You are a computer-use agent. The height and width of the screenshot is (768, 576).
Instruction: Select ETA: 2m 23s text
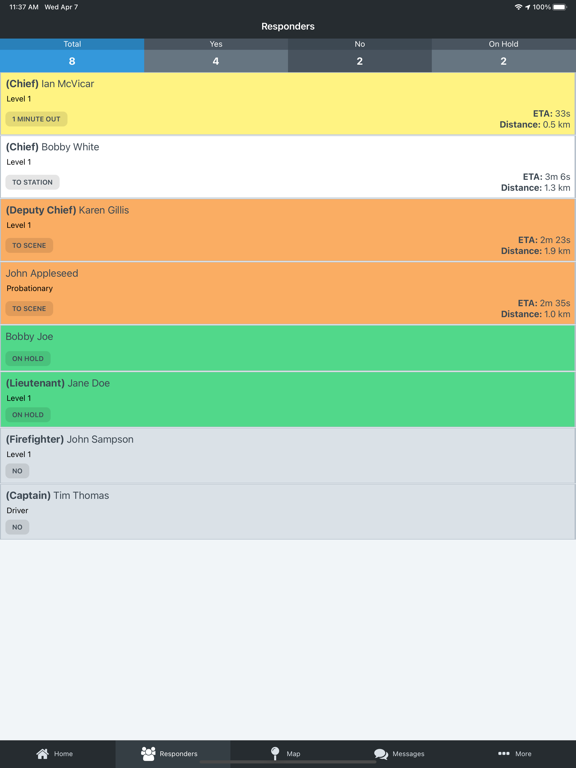[x=544, y=240]
